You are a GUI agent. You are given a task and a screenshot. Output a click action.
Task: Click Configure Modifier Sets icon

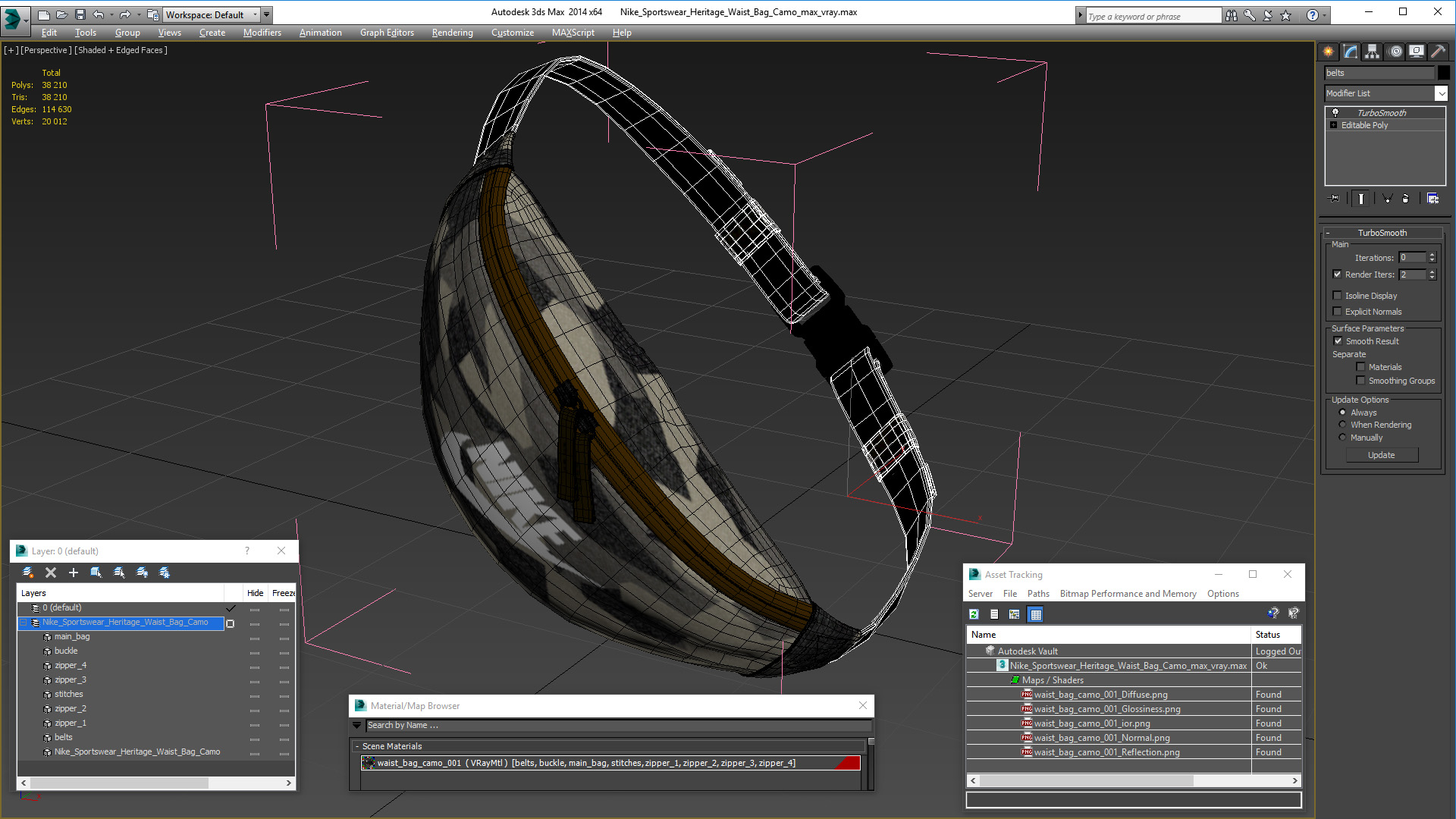[x=1432, y=199]
